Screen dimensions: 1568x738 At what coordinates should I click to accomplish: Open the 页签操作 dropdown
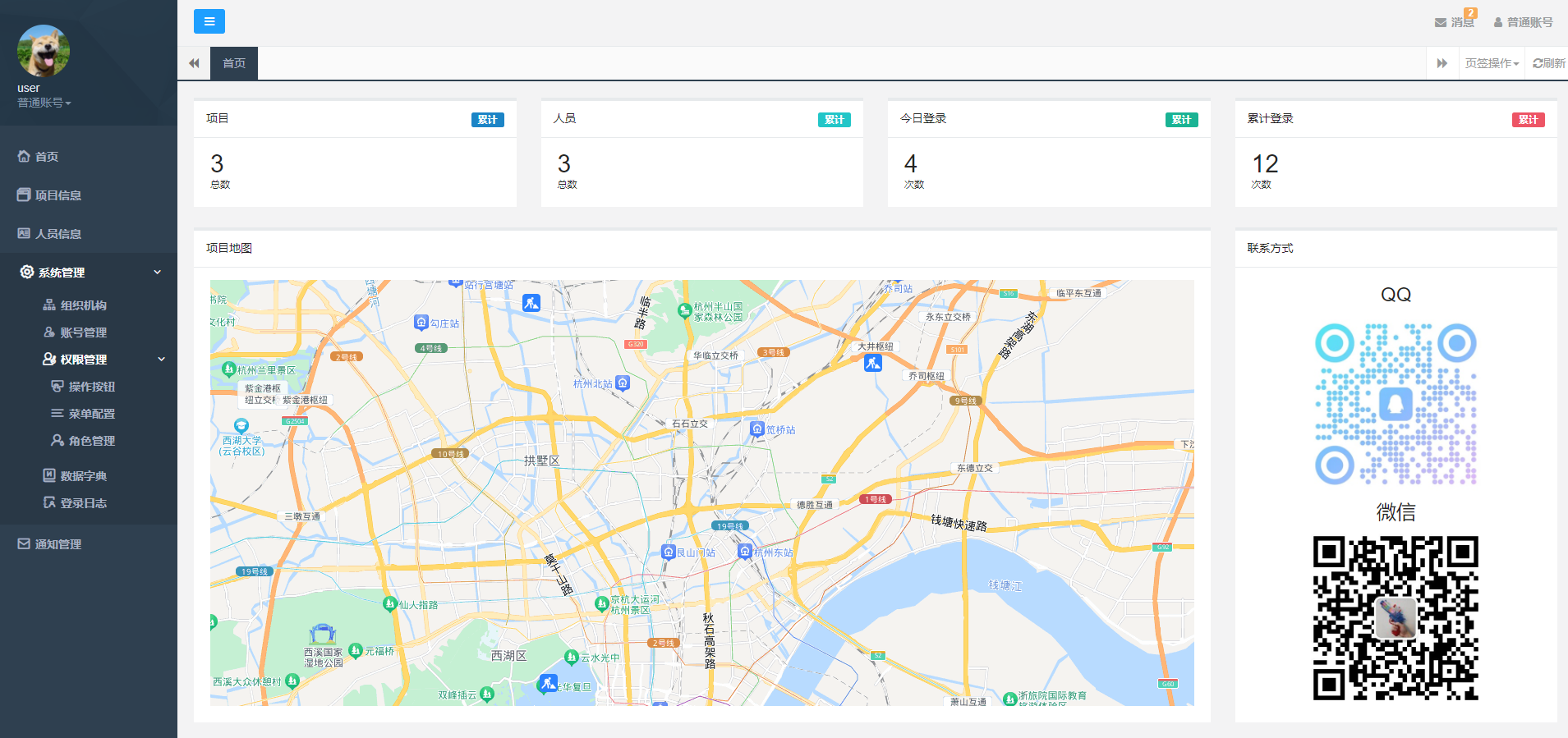point(1491,63)
